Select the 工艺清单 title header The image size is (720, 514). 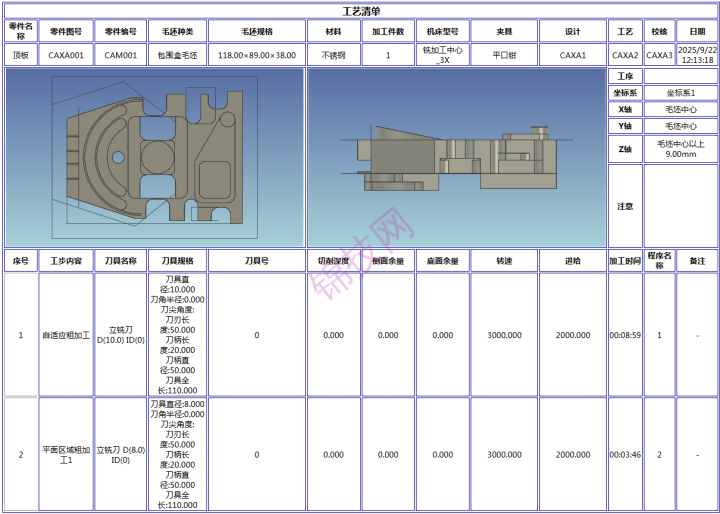[360, 11]
